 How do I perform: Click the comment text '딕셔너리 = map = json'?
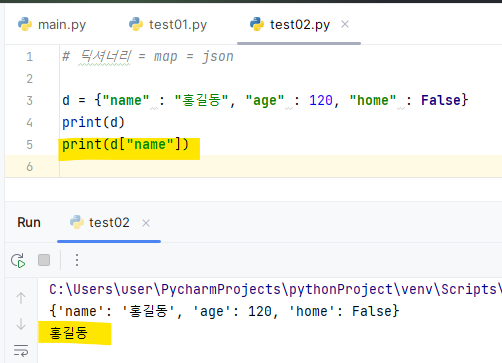coord(157,56)
